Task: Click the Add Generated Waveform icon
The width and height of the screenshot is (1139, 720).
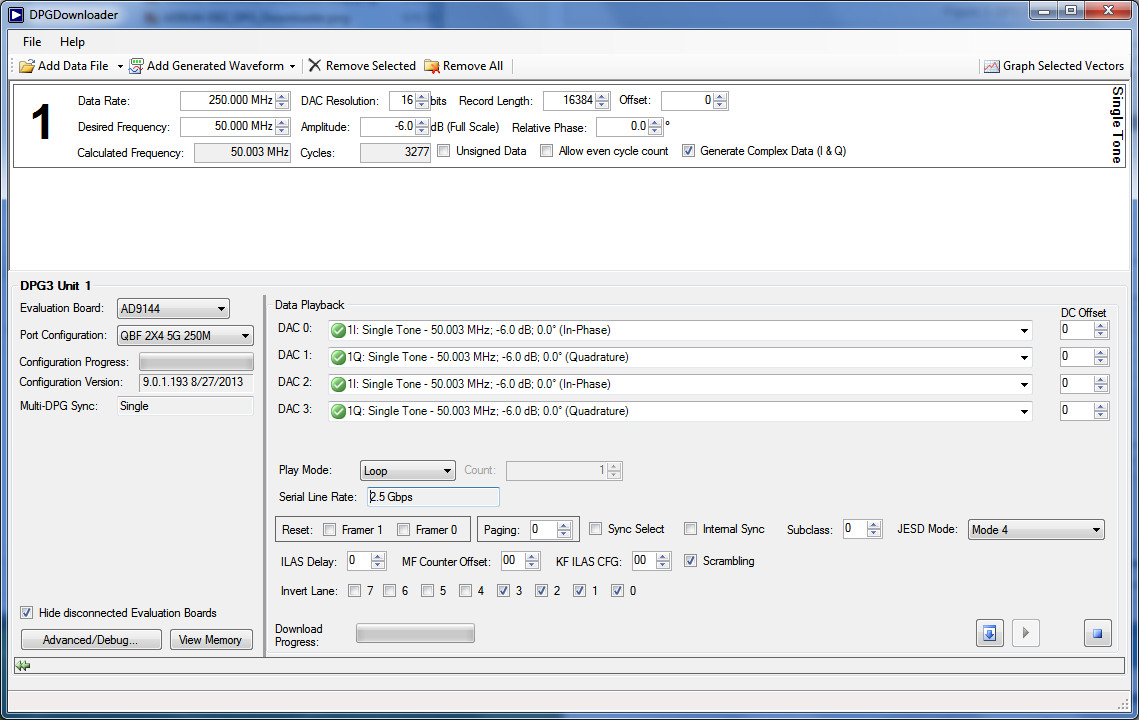Action: click(x=136, y=66)
